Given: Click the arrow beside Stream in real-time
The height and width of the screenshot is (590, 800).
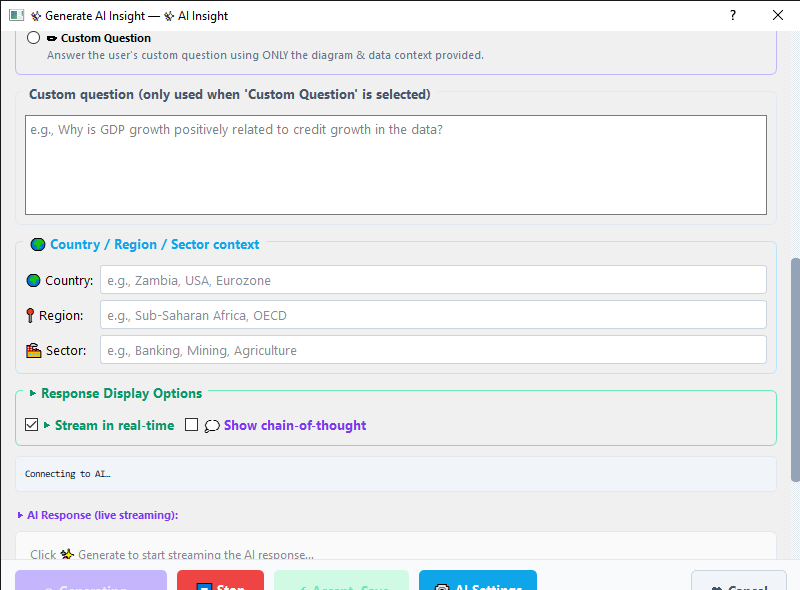Looking at the screenshot, I should point(47,425).
